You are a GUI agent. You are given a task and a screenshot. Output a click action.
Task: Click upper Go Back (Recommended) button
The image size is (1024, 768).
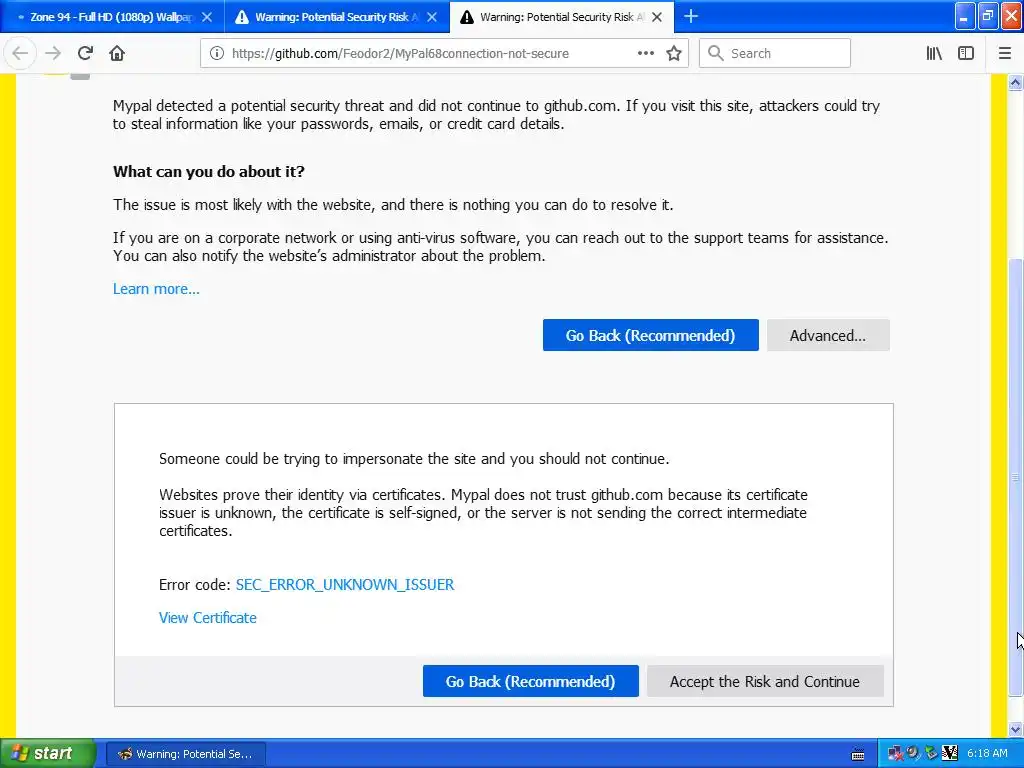coord(650,335)
